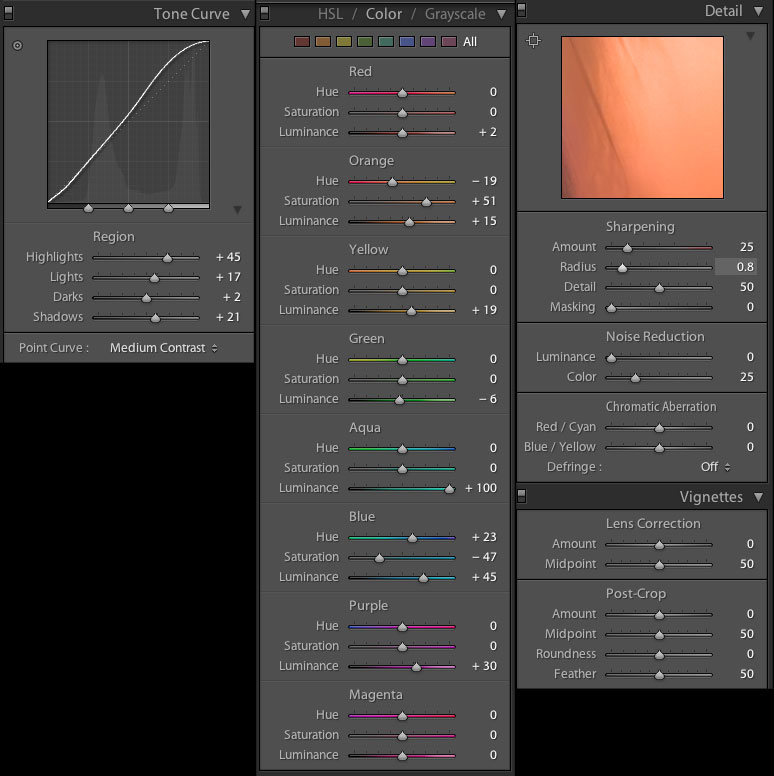Click the All colors button
The height and width of the screenshot is (776, 774).
470,42
